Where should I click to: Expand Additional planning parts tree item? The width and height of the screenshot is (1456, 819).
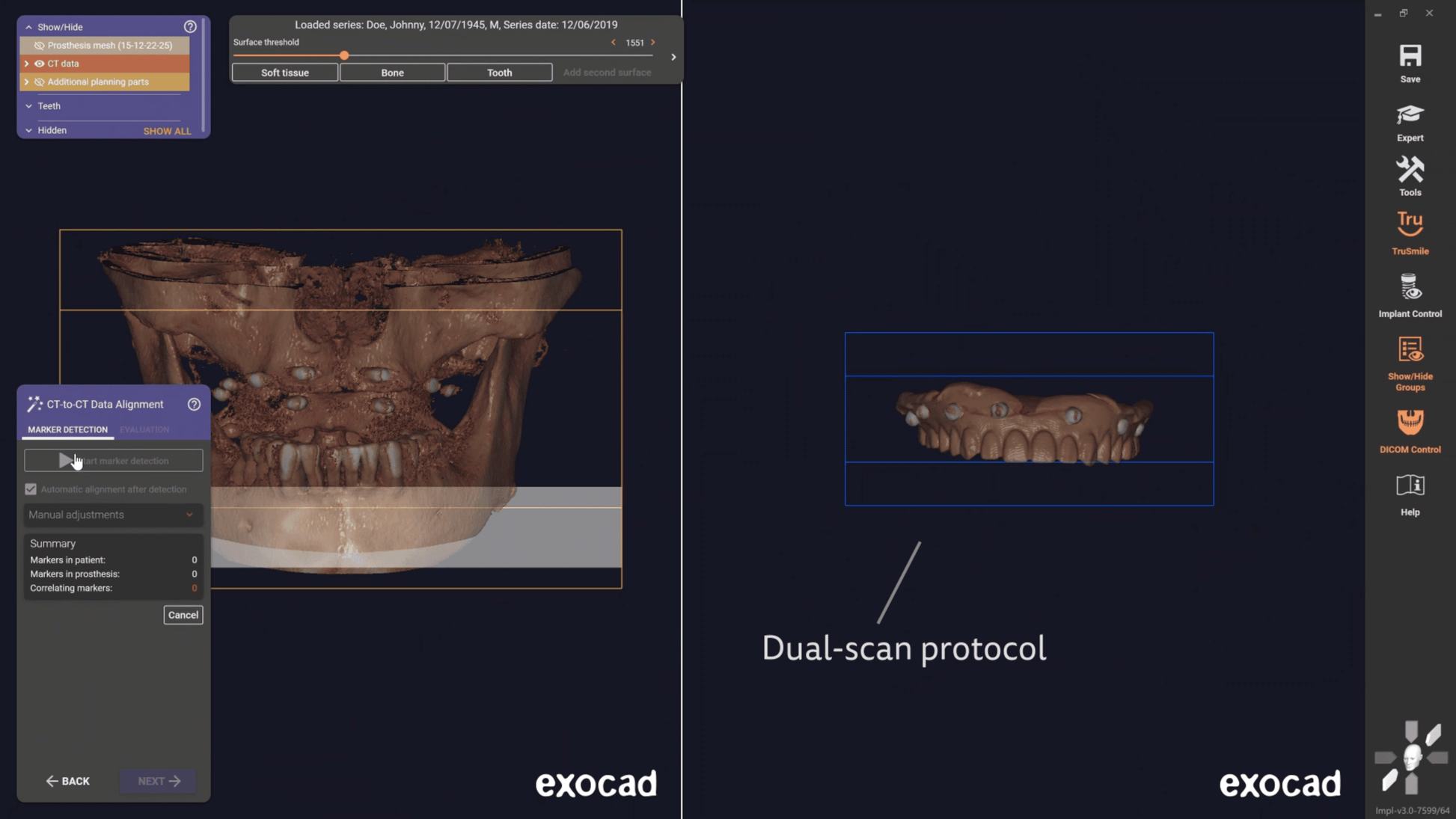[27, 82]
